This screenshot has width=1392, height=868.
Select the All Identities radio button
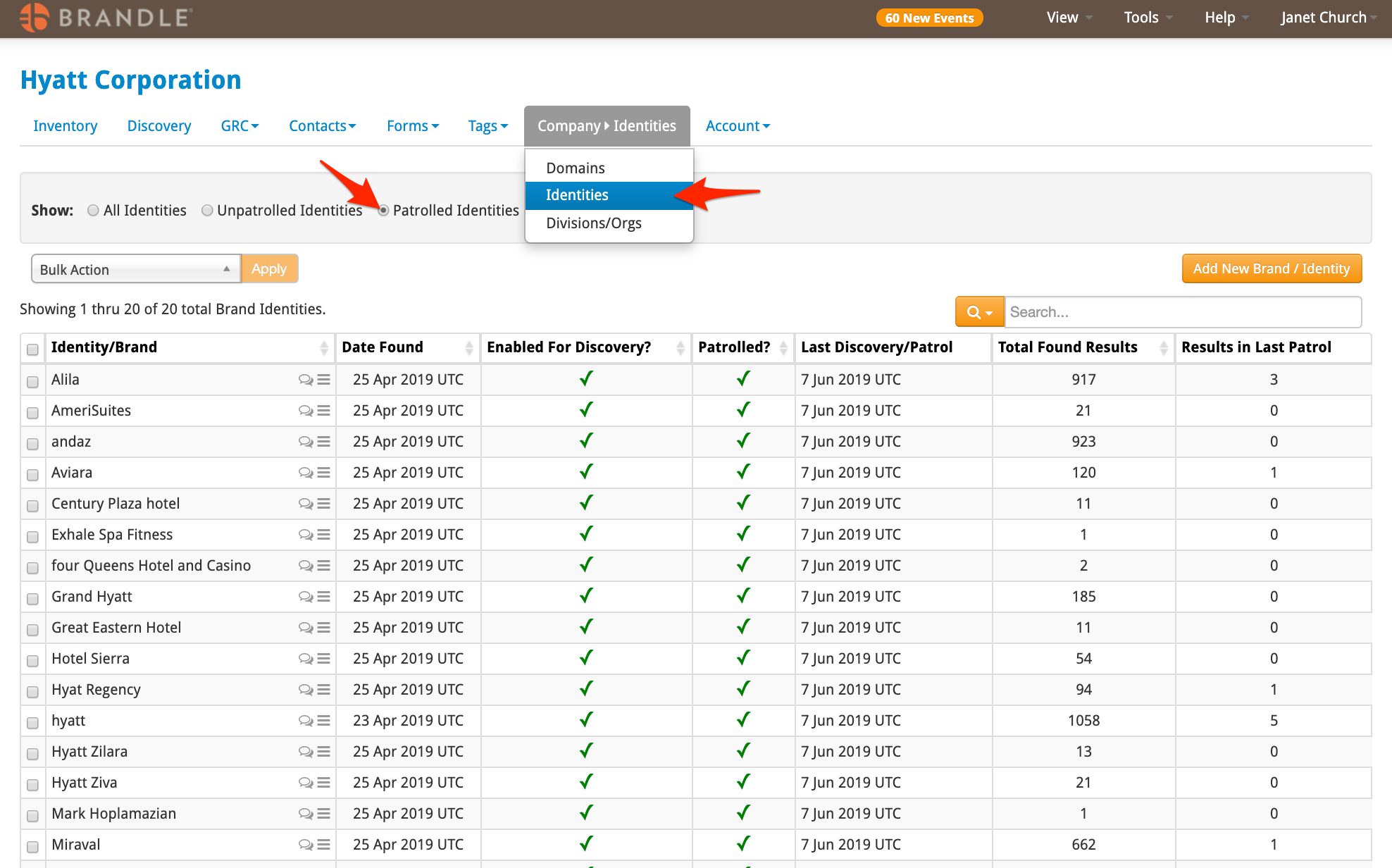(93, 211)
